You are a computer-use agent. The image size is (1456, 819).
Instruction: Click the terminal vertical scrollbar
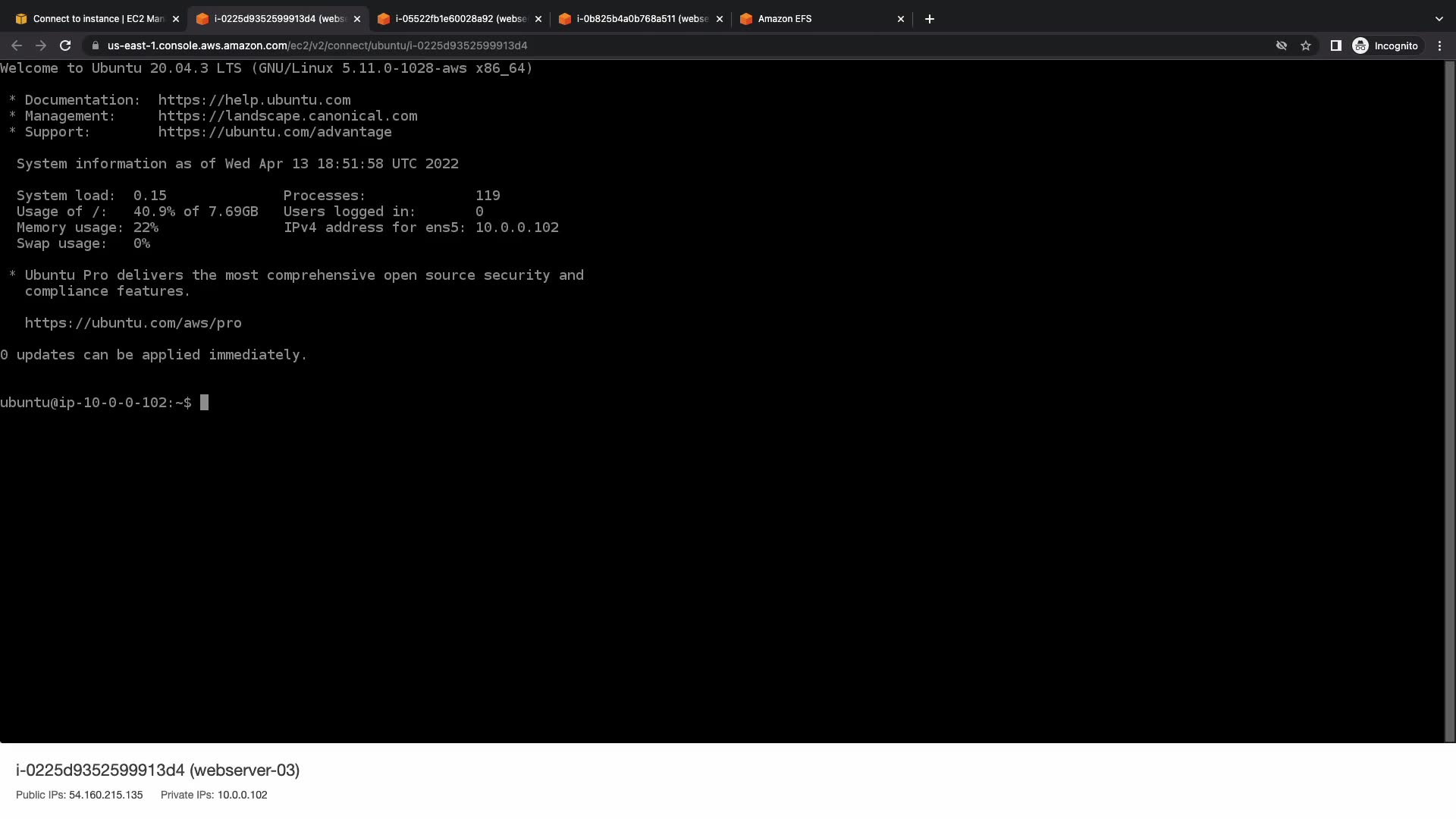(1450, 400)
